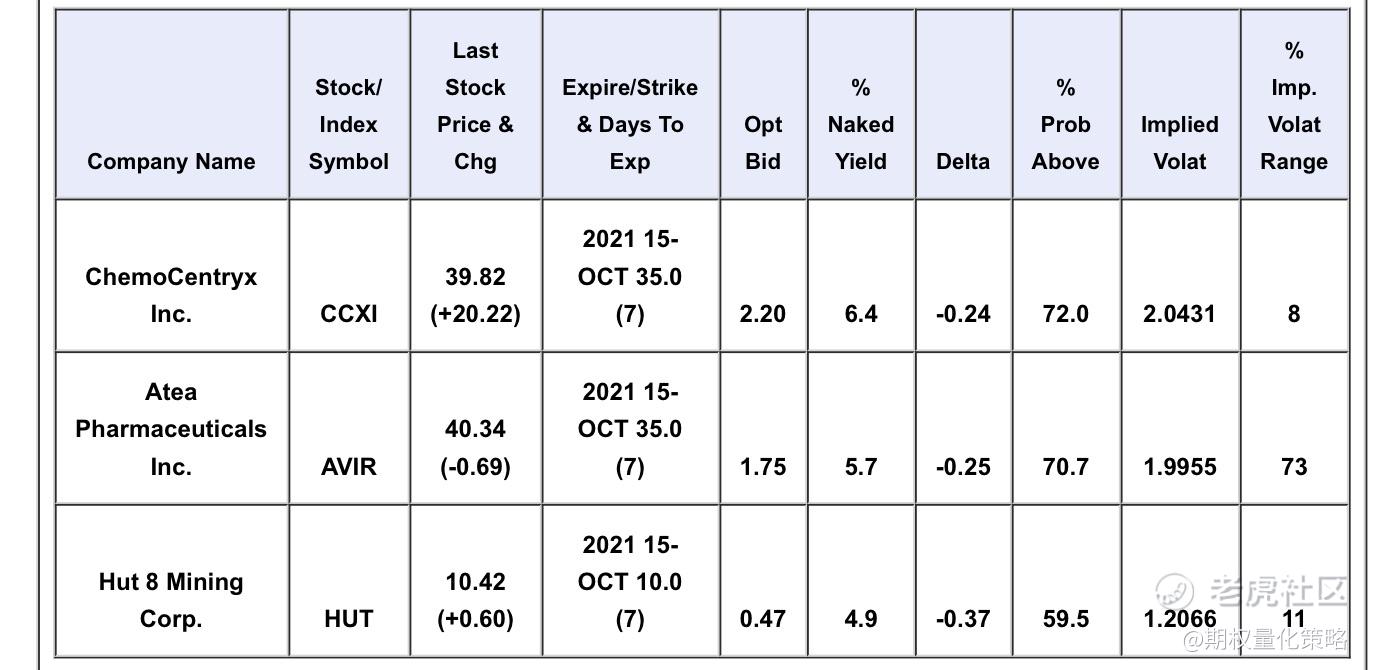The height and width of the screenshot is (670, 1374).
Task: Open the CCXI stock symbol
Action: click(x=349, y=314)
